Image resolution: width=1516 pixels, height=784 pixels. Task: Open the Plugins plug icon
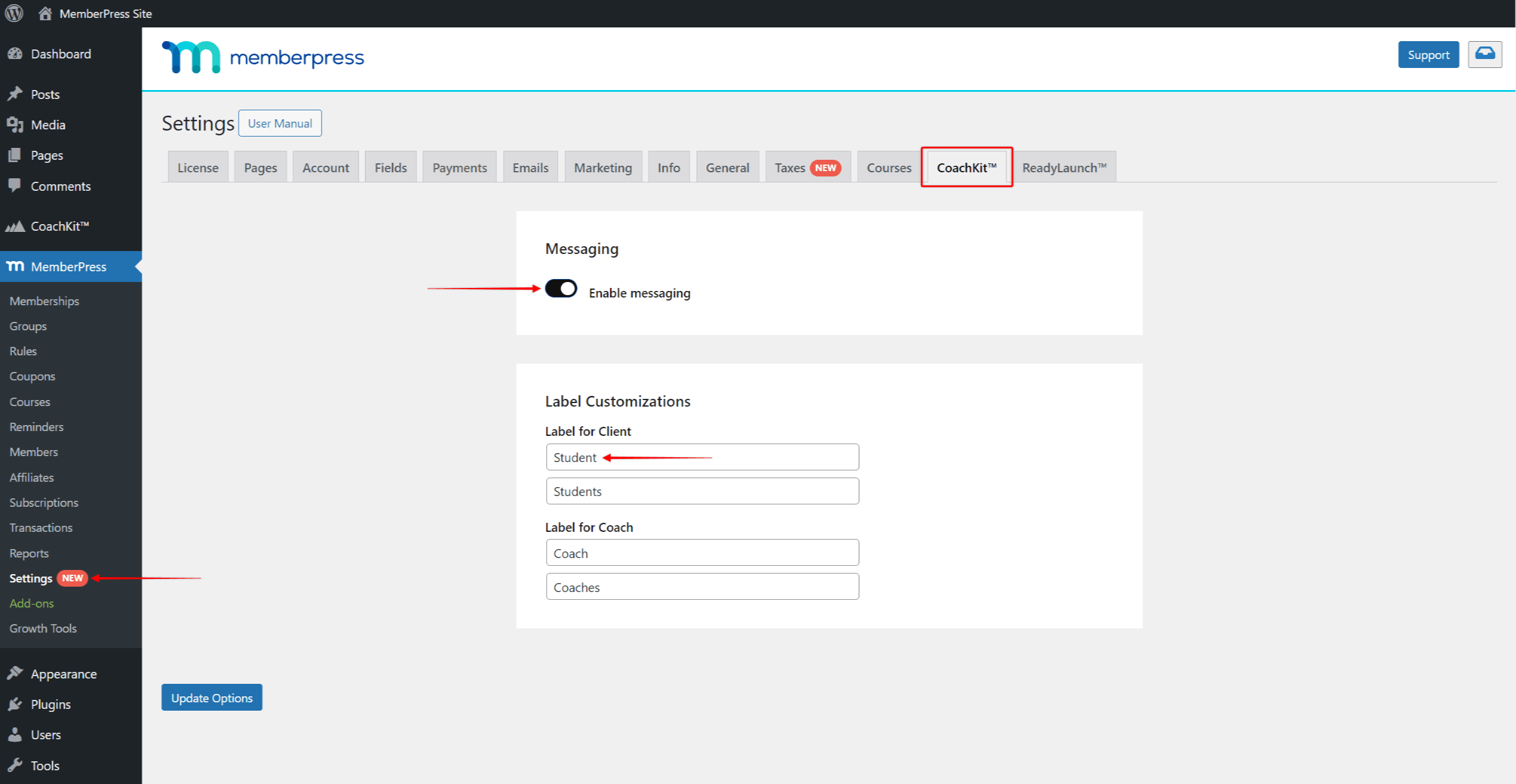tap(15, 704)
